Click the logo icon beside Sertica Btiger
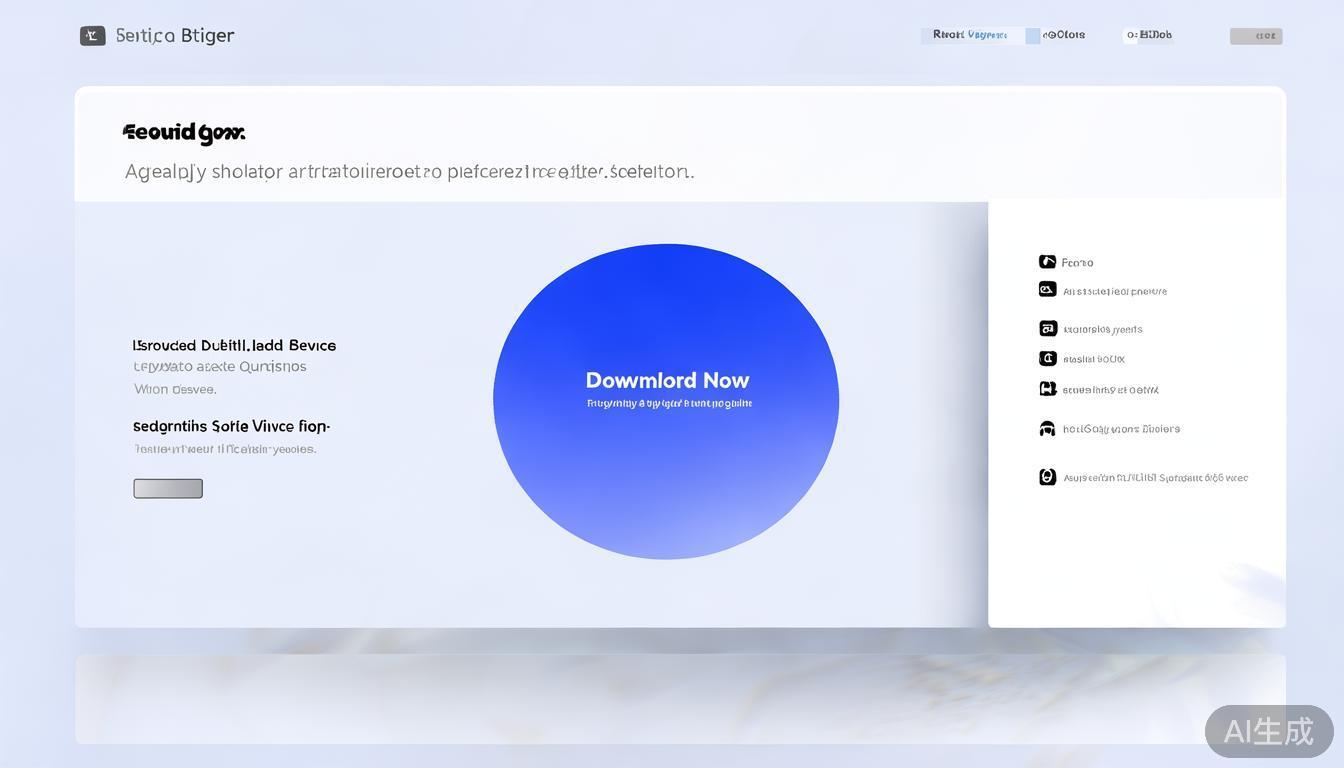This screenshot has height=768, width=1344. (92, 36)
